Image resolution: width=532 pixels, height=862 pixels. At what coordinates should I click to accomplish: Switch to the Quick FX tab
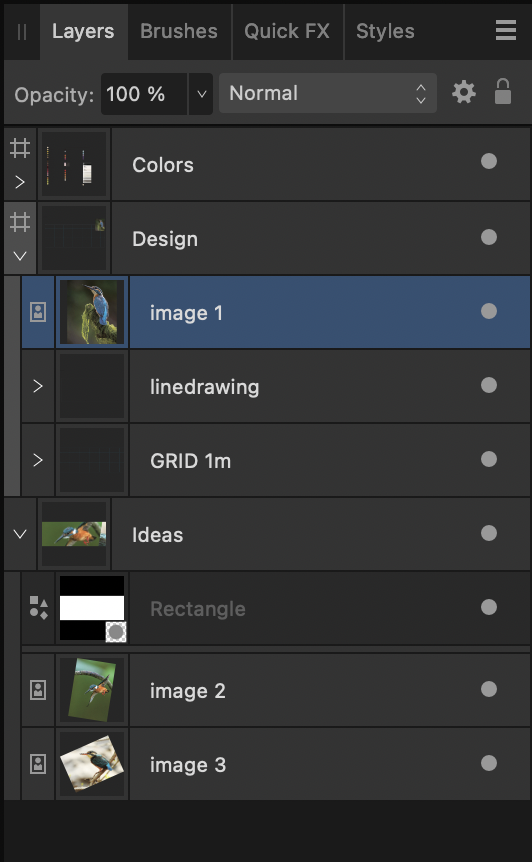click(x=287, y=31)
